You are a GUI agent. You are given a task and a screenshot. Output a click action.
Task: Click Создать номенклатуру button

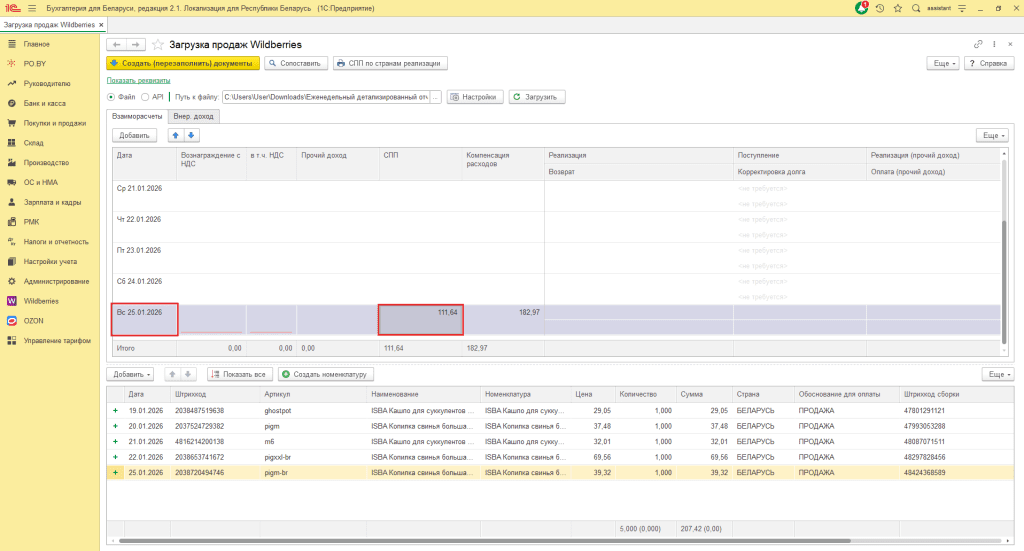pos(326,374)
